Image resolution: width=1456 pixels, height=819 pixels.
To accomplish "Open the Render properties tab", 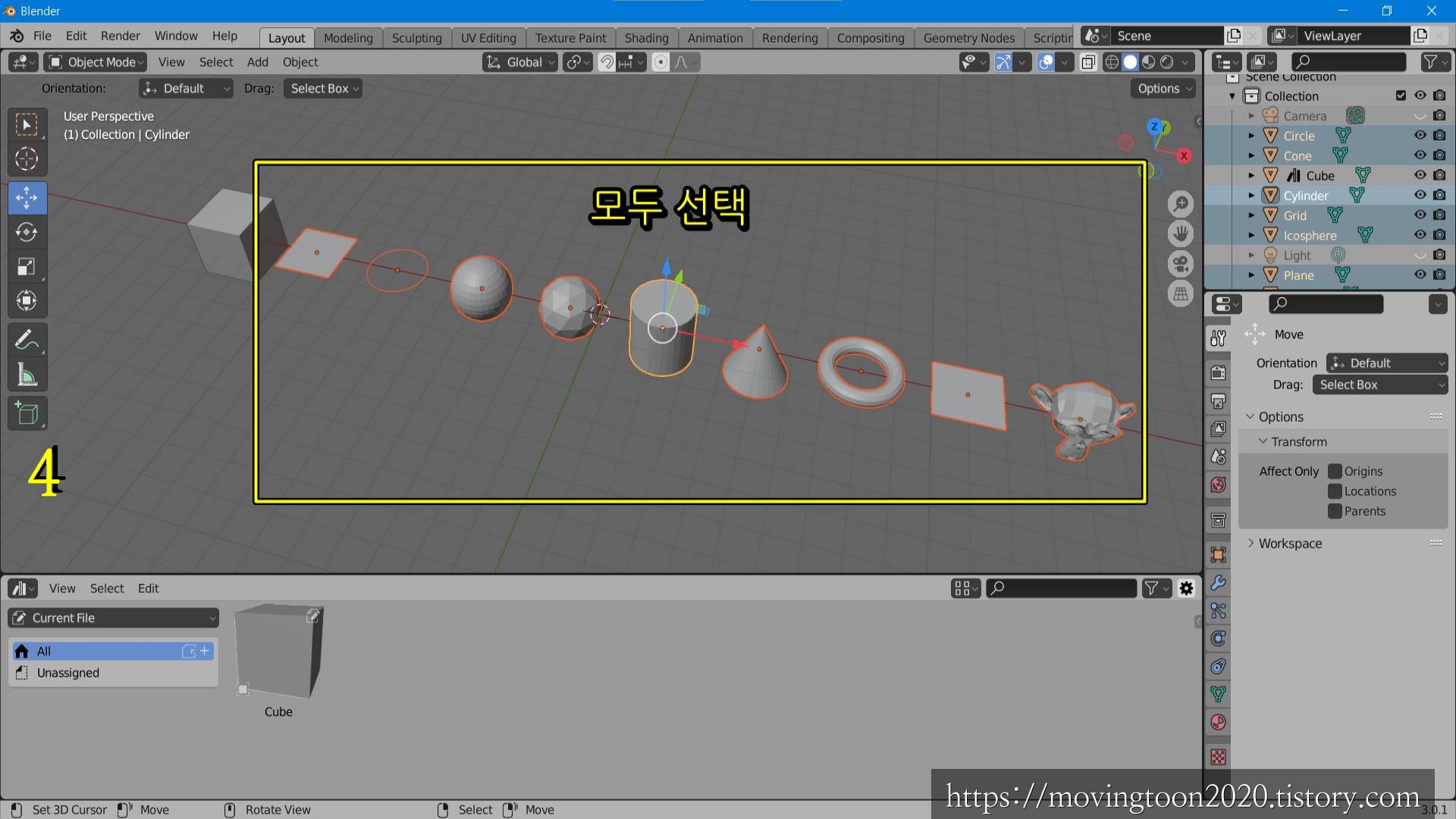I will point(1219,373).
